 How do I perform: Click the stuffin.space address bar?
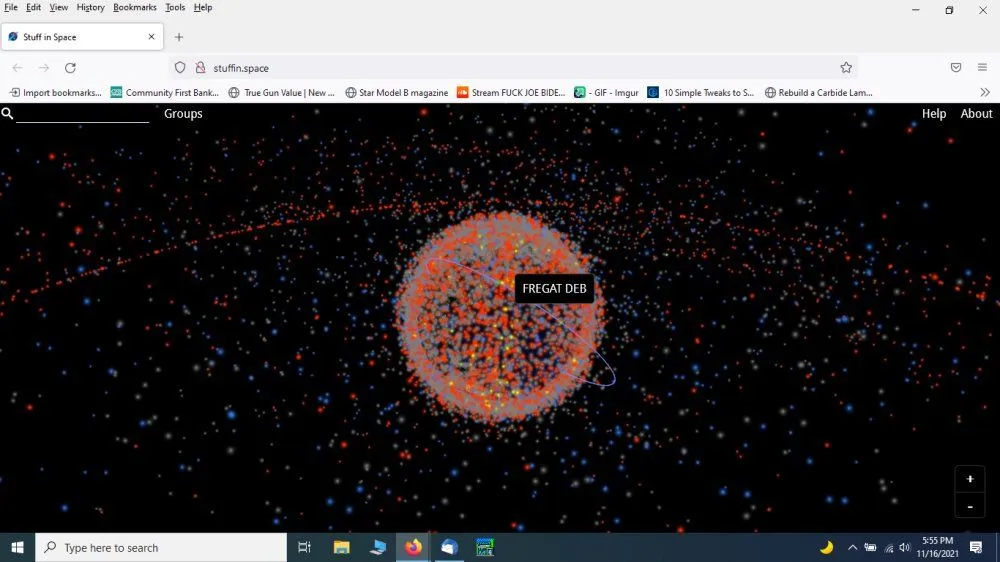coord(513,68)
